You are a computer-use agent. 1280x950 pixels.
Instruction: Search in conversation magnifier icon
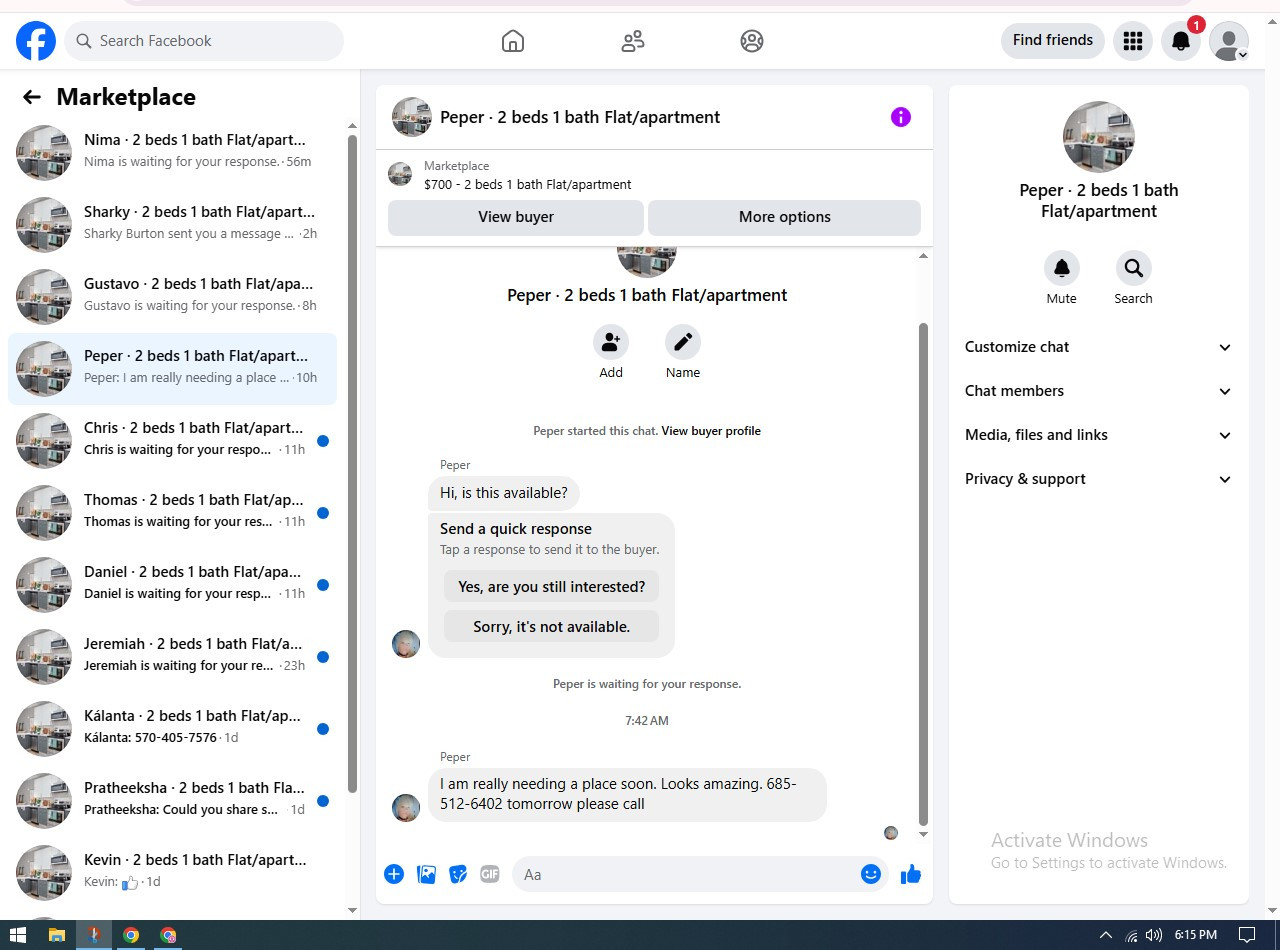click(x=1134, y=268)
